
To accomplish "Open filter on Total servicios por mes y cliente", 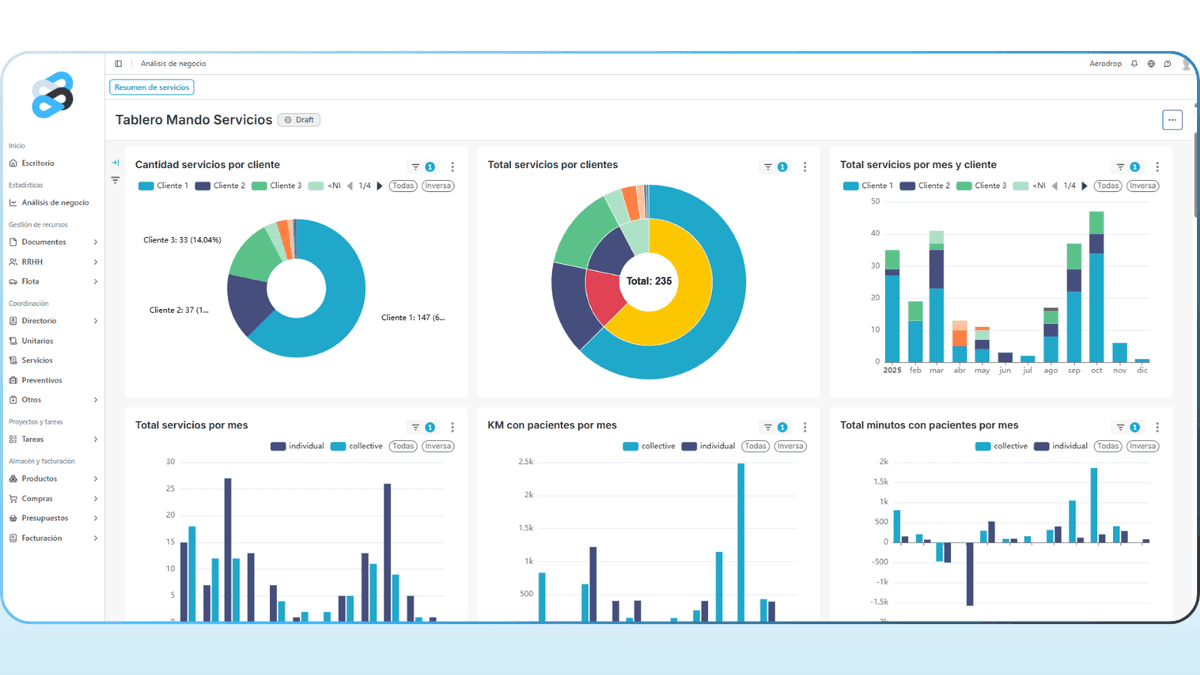I will [1127, 167].
